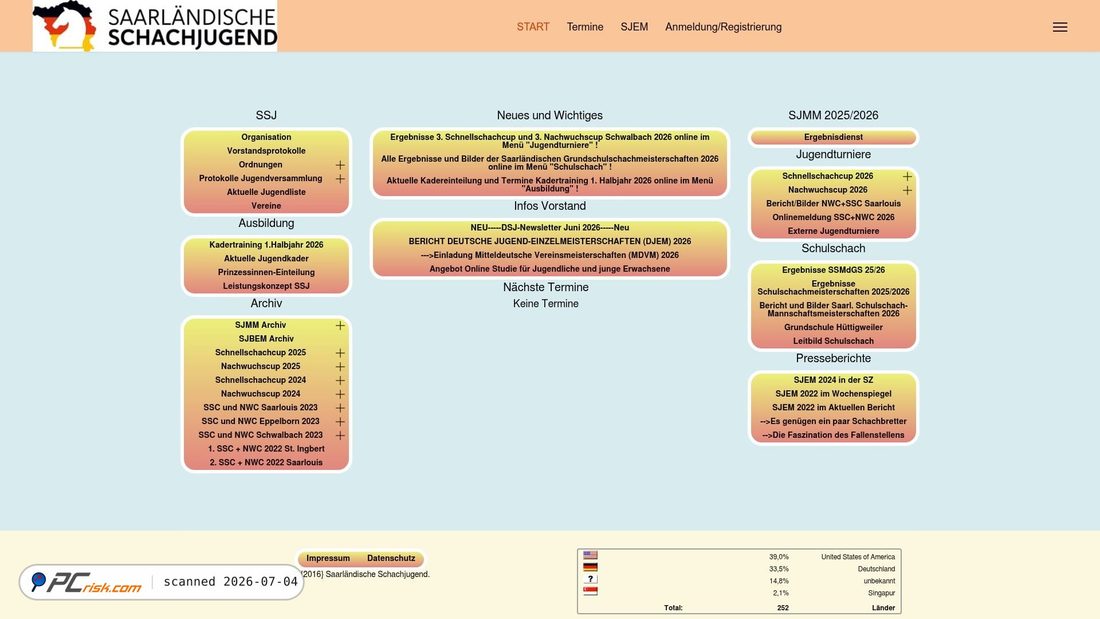Open Ergebnisse Schulschachmeisterschaften 2025/2026
The width and height of the screenshot is (1100, 619).
pos(833,288)
